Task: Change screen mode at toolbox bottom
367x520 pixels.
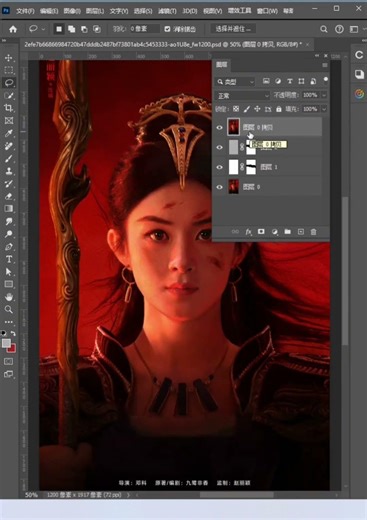Action: pos(9,374)
